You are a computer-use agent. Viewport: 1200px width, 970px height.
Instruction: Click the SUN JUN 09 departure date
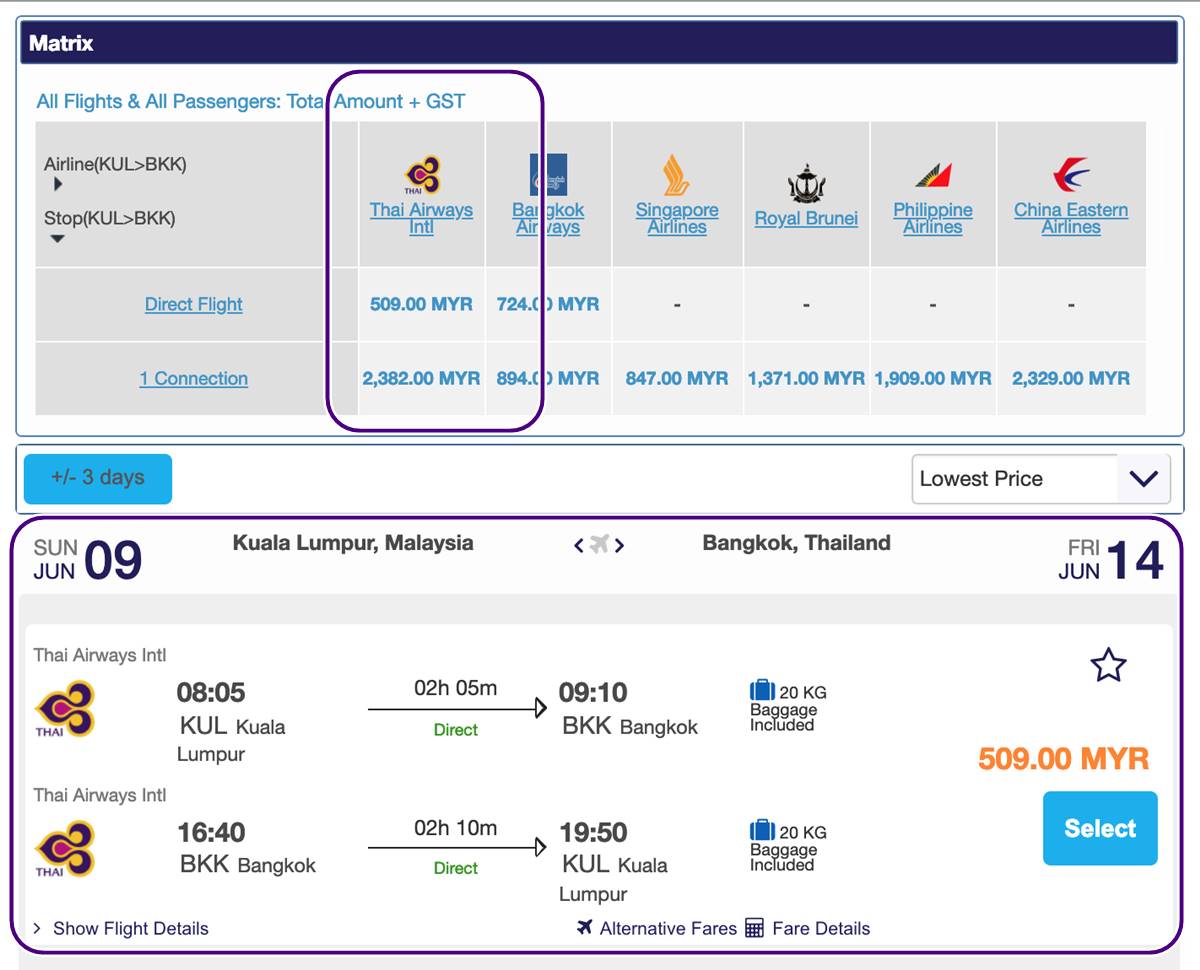(x=88, y=560)
